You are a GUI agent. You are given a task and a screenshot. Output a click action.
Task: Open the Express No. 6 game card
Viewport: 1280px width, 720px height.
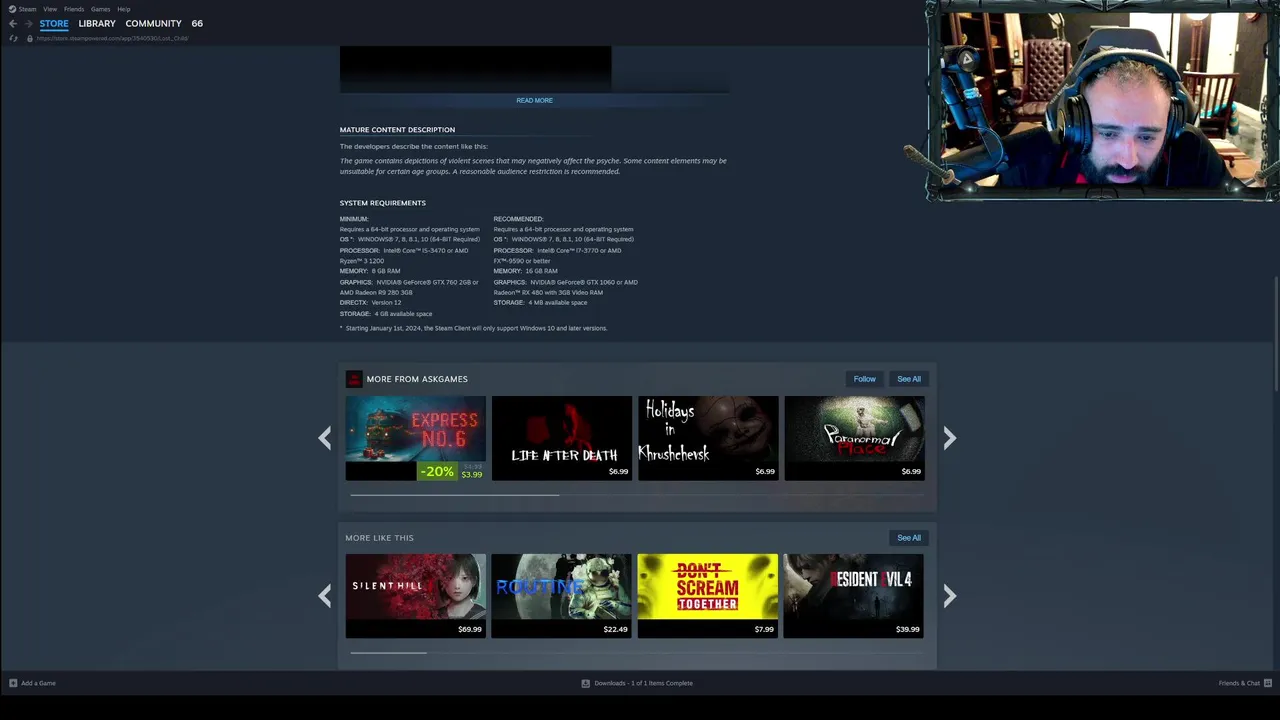tap(415, 438)
